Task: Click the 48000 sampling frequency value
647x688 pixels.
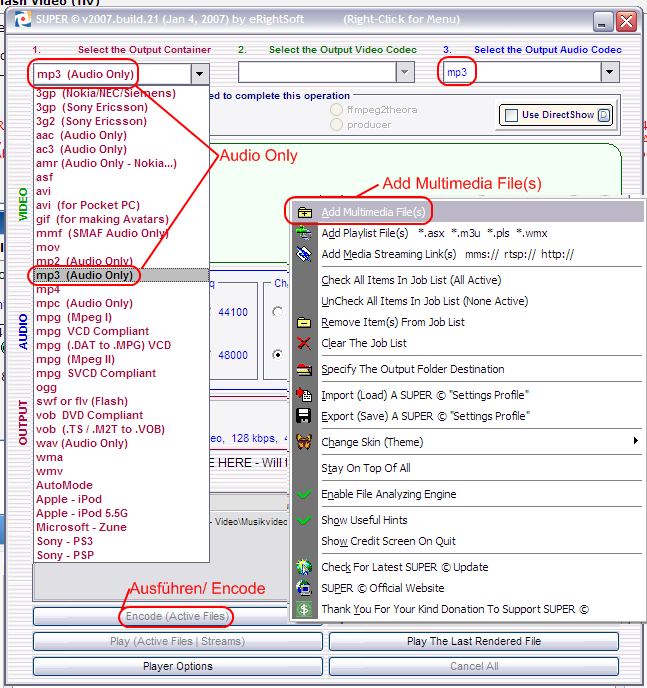Action: (x=233, y=355)
